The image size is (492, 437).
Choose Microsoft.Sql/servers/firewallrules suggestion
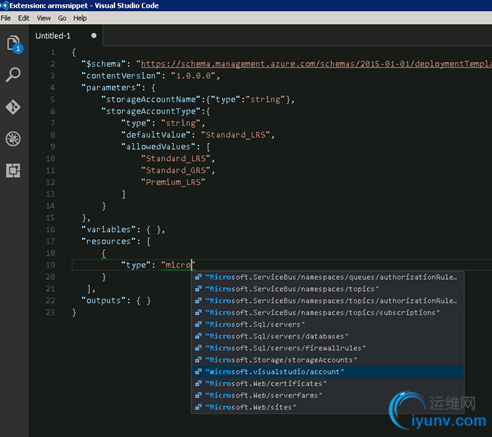[328, 348]
